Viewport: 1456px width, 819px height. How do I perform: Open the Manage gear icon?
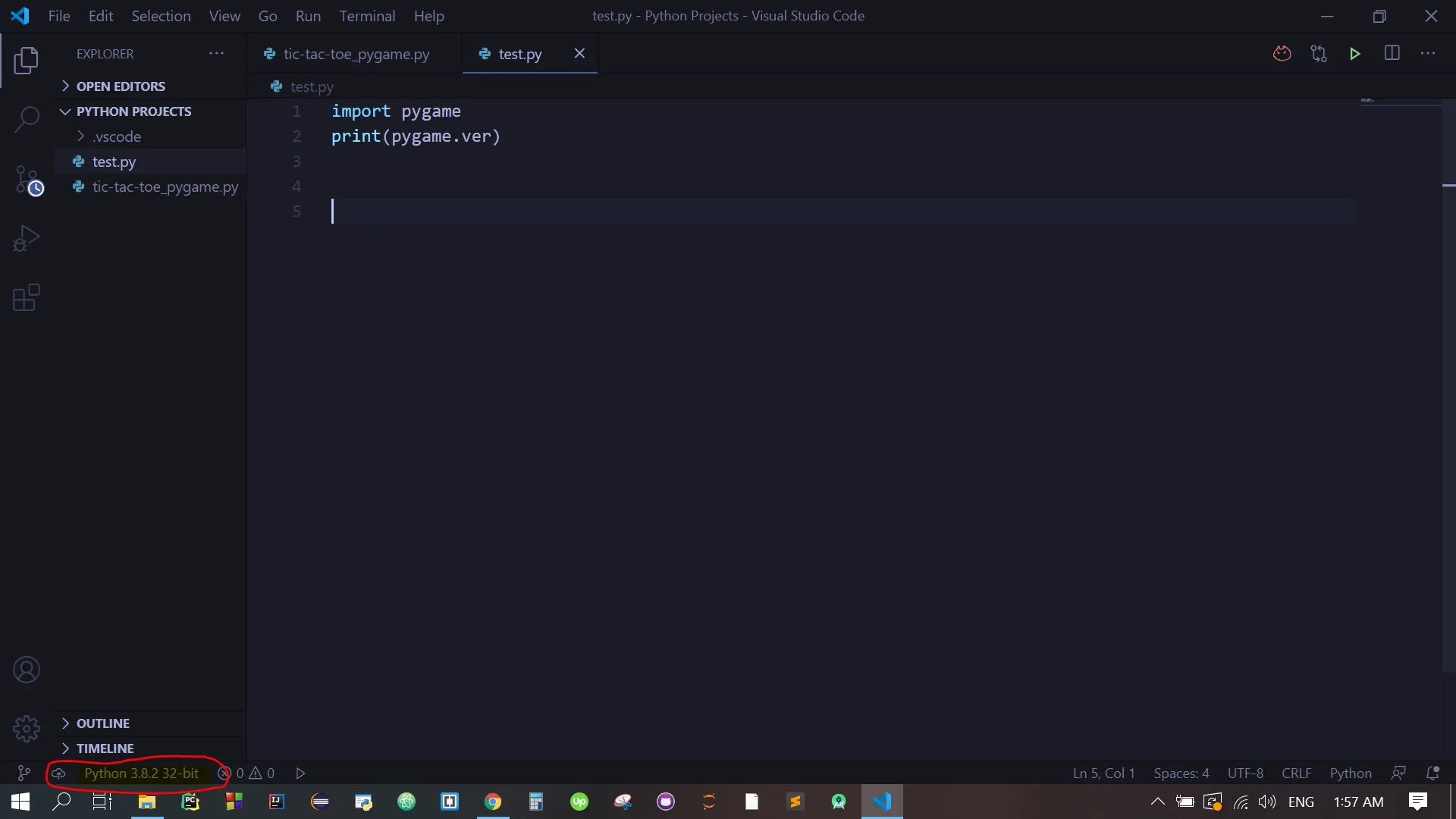click(x=27, y=729)
